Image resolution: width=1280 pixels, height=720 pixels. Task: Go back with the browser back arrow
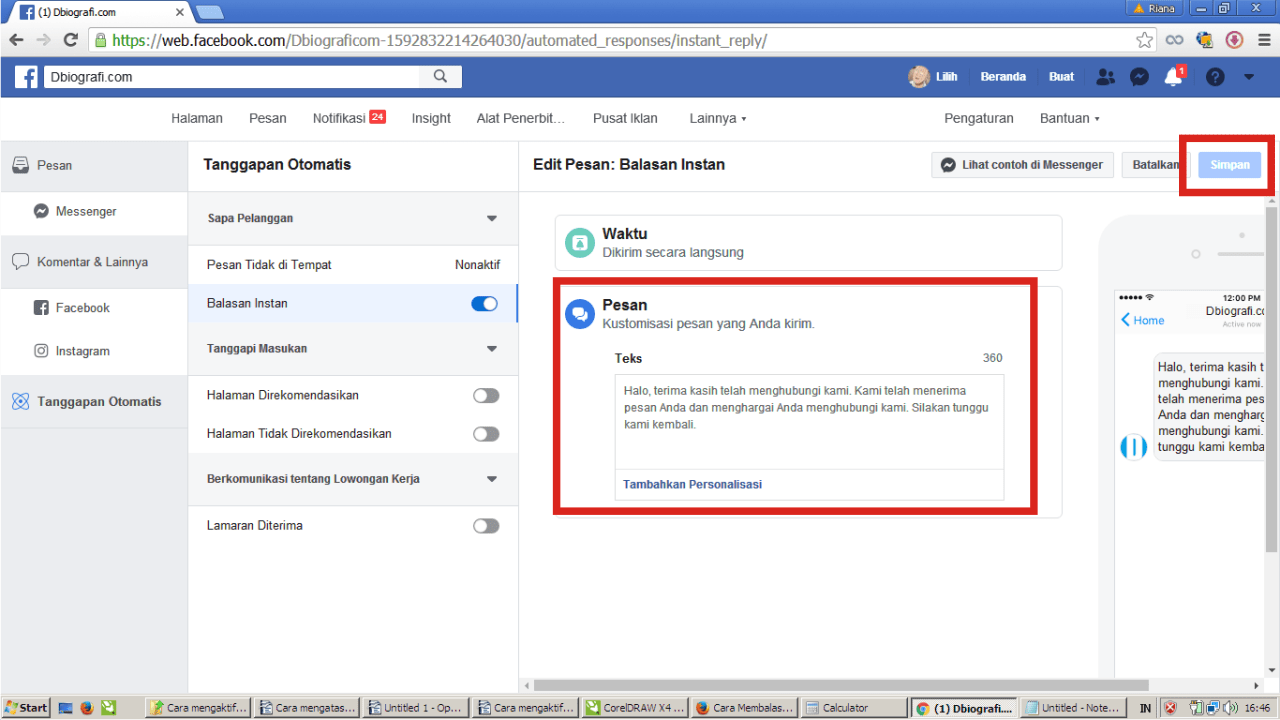17,40
